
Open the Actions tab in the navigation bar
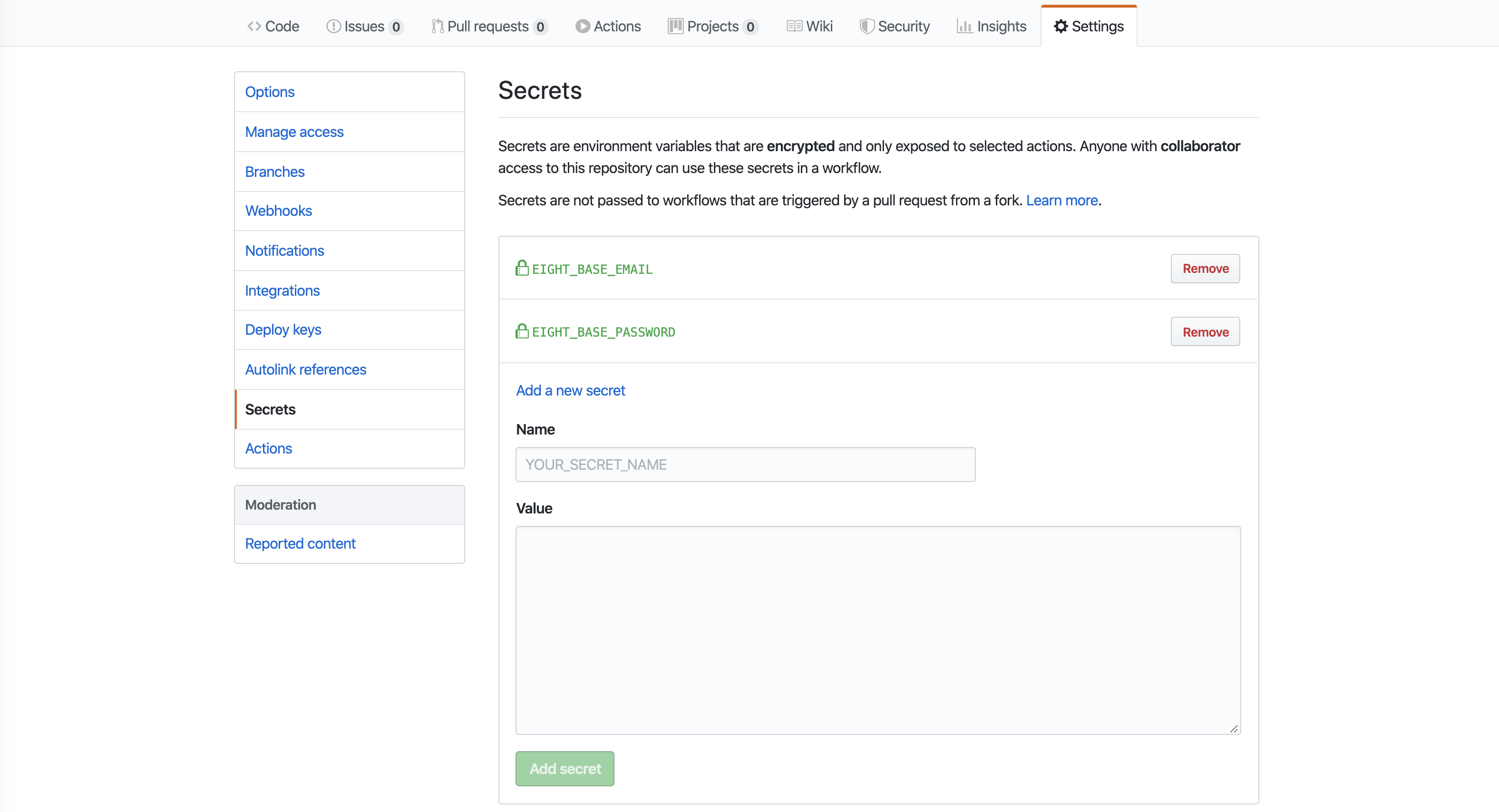[608, 26]
